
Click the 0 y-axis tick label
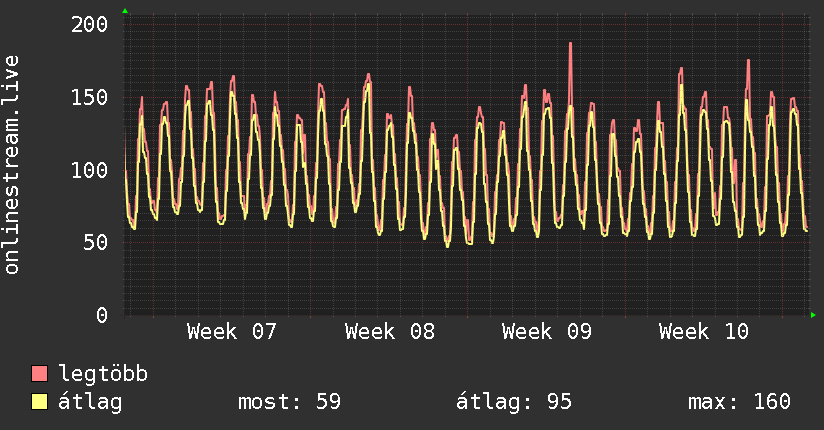click(x=102, y=315)
